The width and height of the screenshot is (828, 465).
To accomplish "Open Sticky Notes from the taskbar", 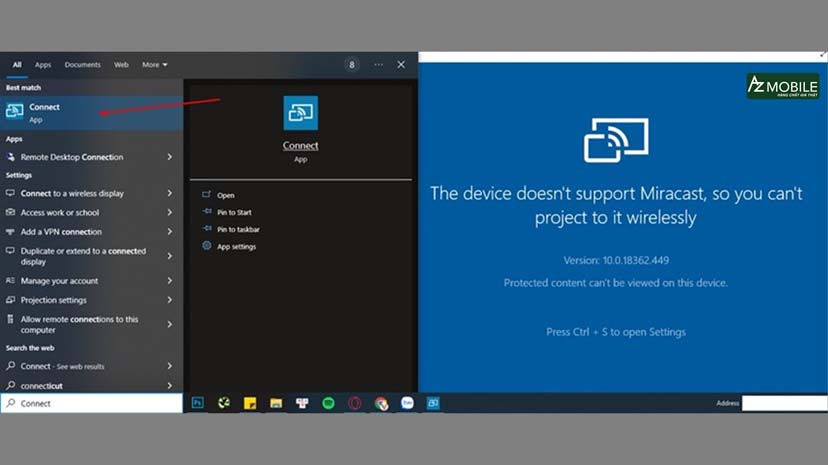I will tap(250, 403).
